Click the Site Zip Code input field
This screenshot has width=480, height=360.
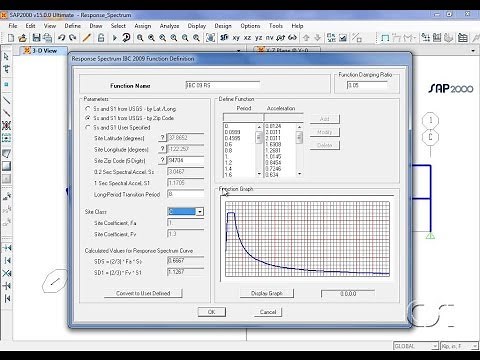(186, 160)
